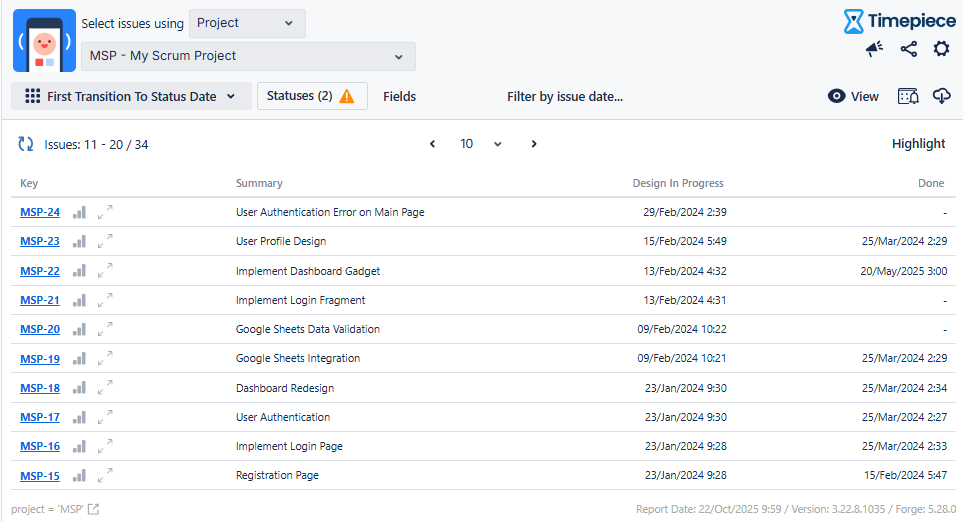Open the announcements megaphone icon
Image resolution: width=963 pixels, height=522 pixels.
(875, 49)
